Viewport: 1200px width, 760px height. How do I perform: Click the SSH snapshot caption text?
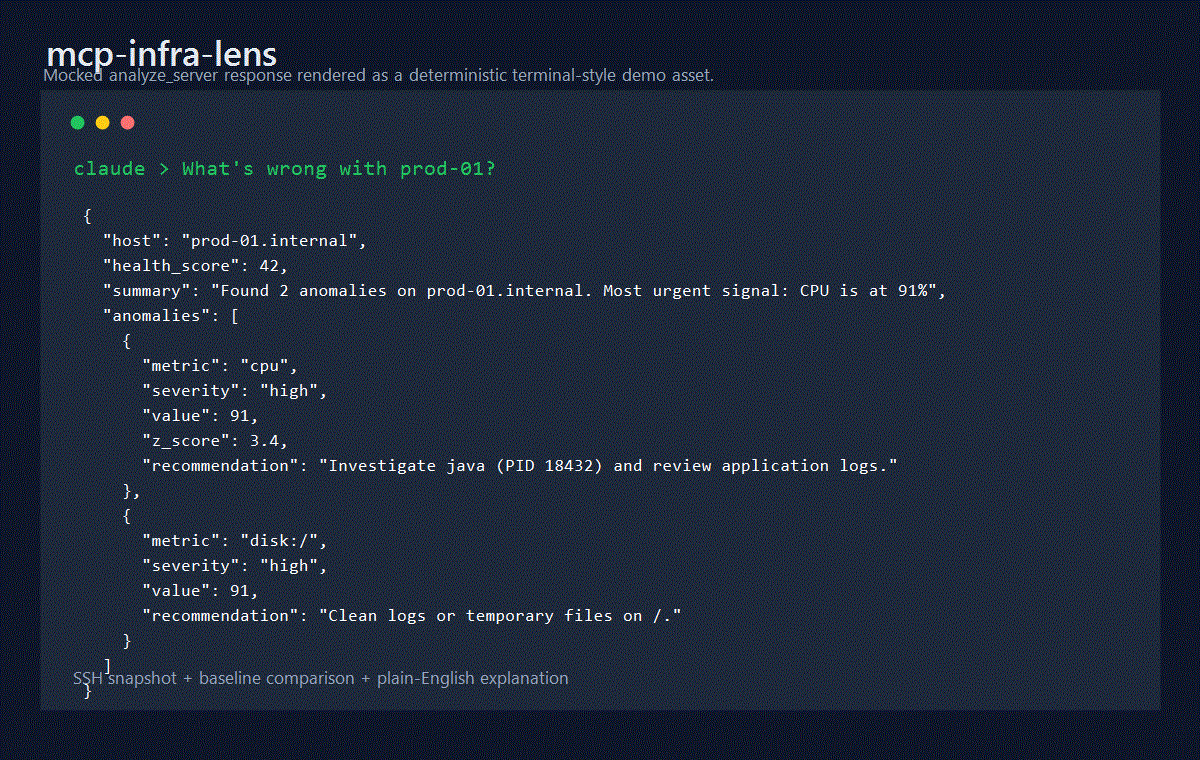(320, 678)
